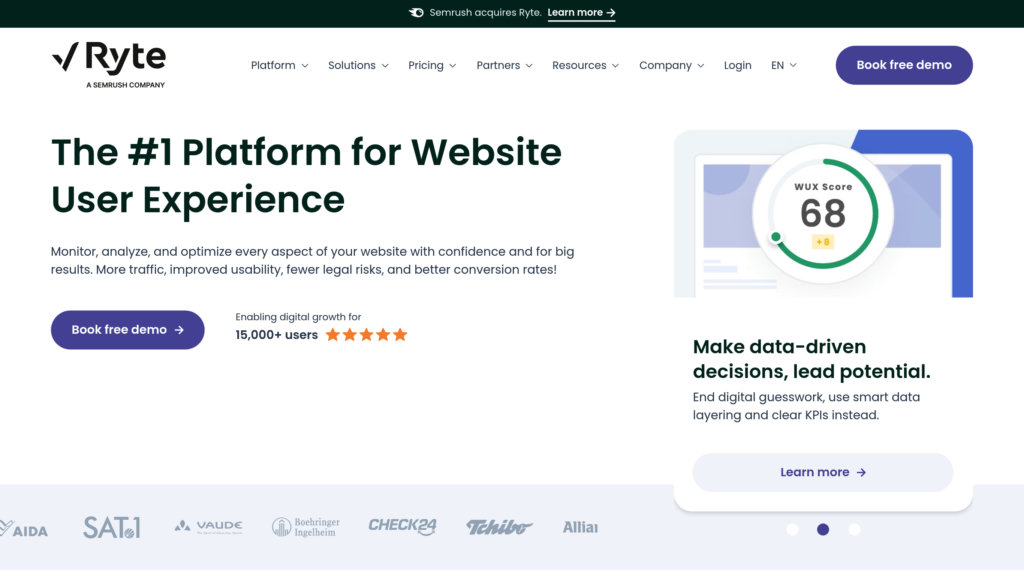This screenshot has height=576, width=1024.
Task: Expand the Platform dropdown menu
Action: coord(280,65)
